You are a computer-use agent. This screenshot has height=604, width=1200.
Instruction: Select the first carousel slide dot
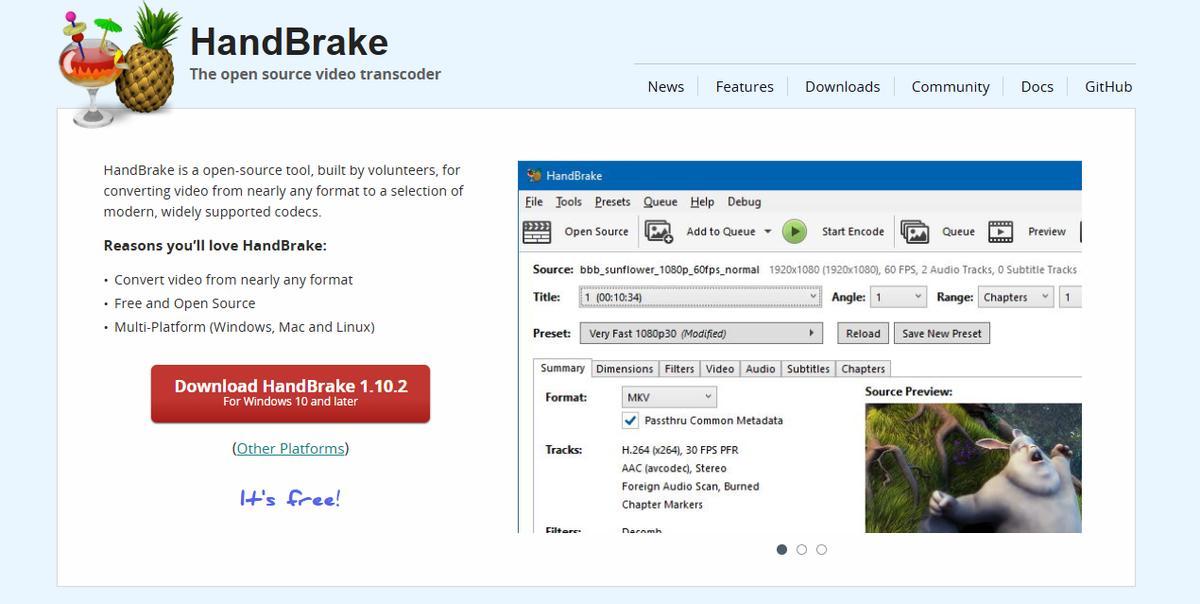pos(781,549)
